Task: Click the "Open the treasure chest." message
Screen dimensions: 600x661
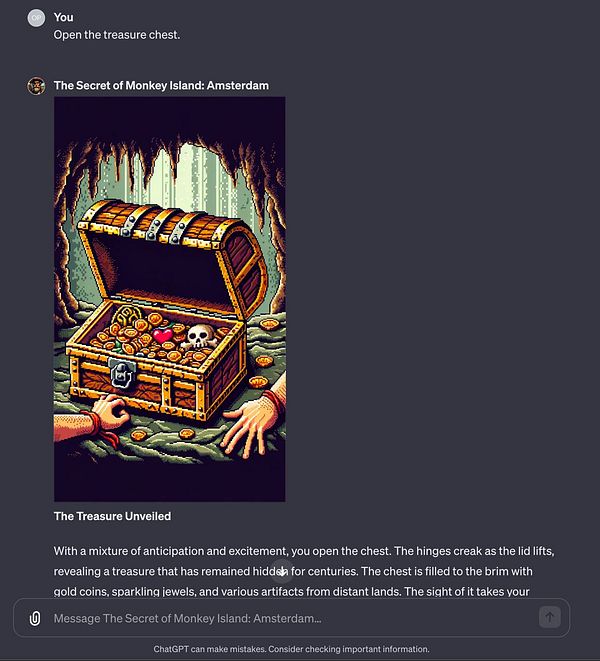Action: (117, 35)
